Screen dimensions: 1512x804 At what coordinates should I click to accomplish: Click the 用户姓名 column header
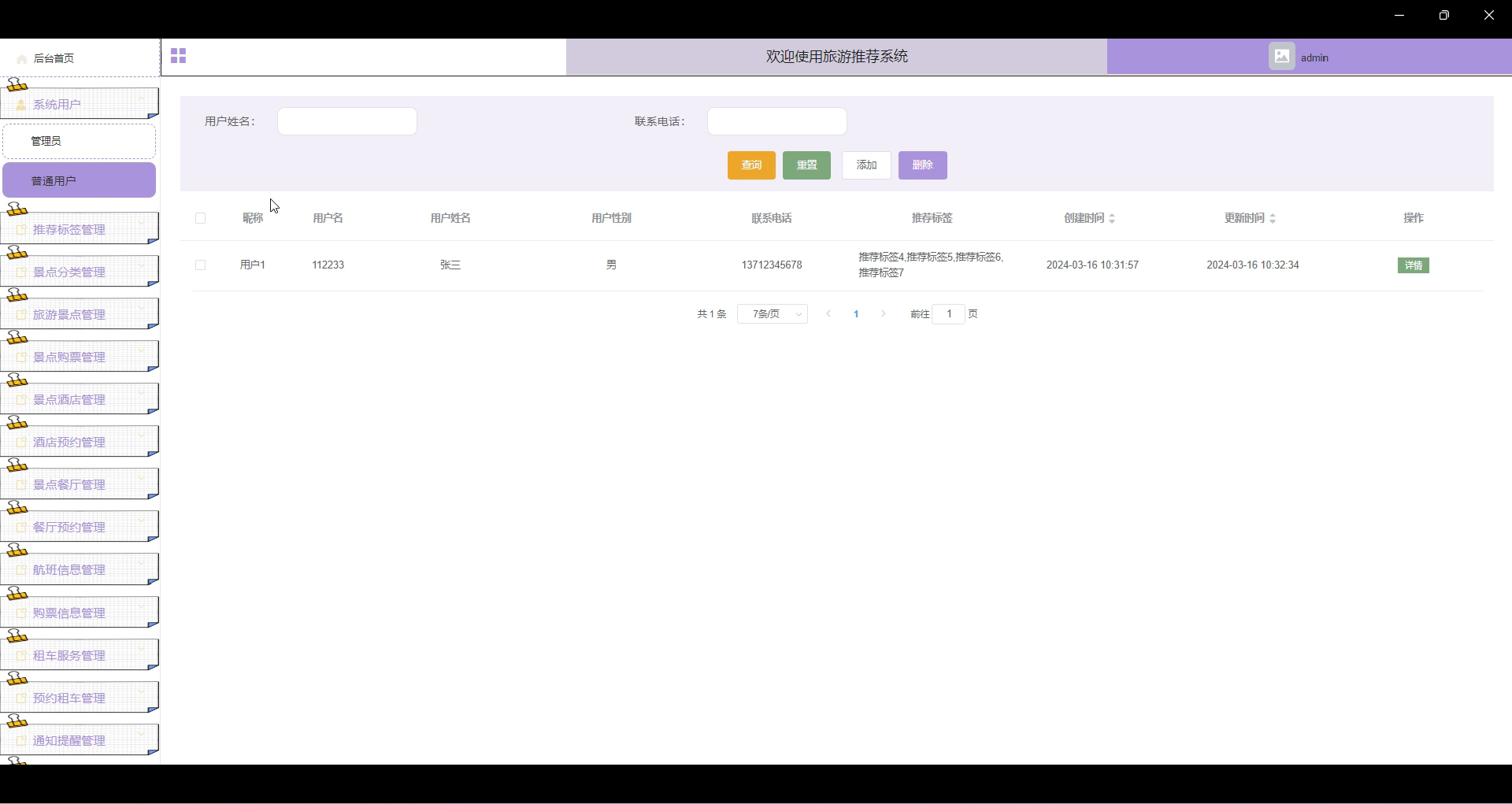pos(450,219)
